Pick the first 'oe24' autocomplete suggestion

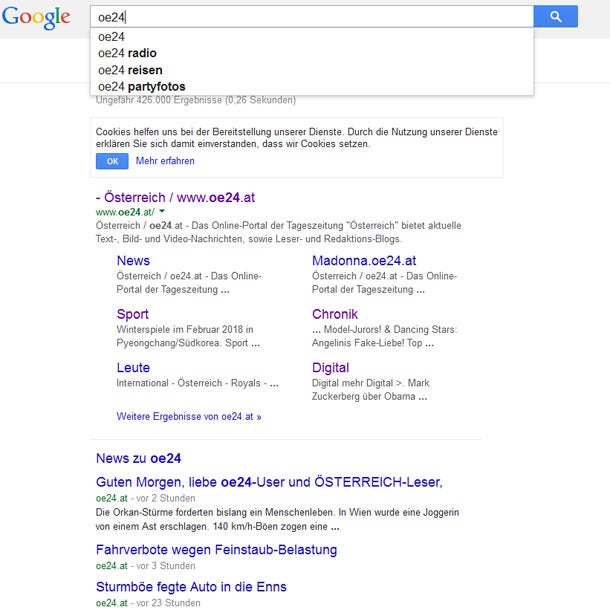pyautogui.click(x=111, y=36)
